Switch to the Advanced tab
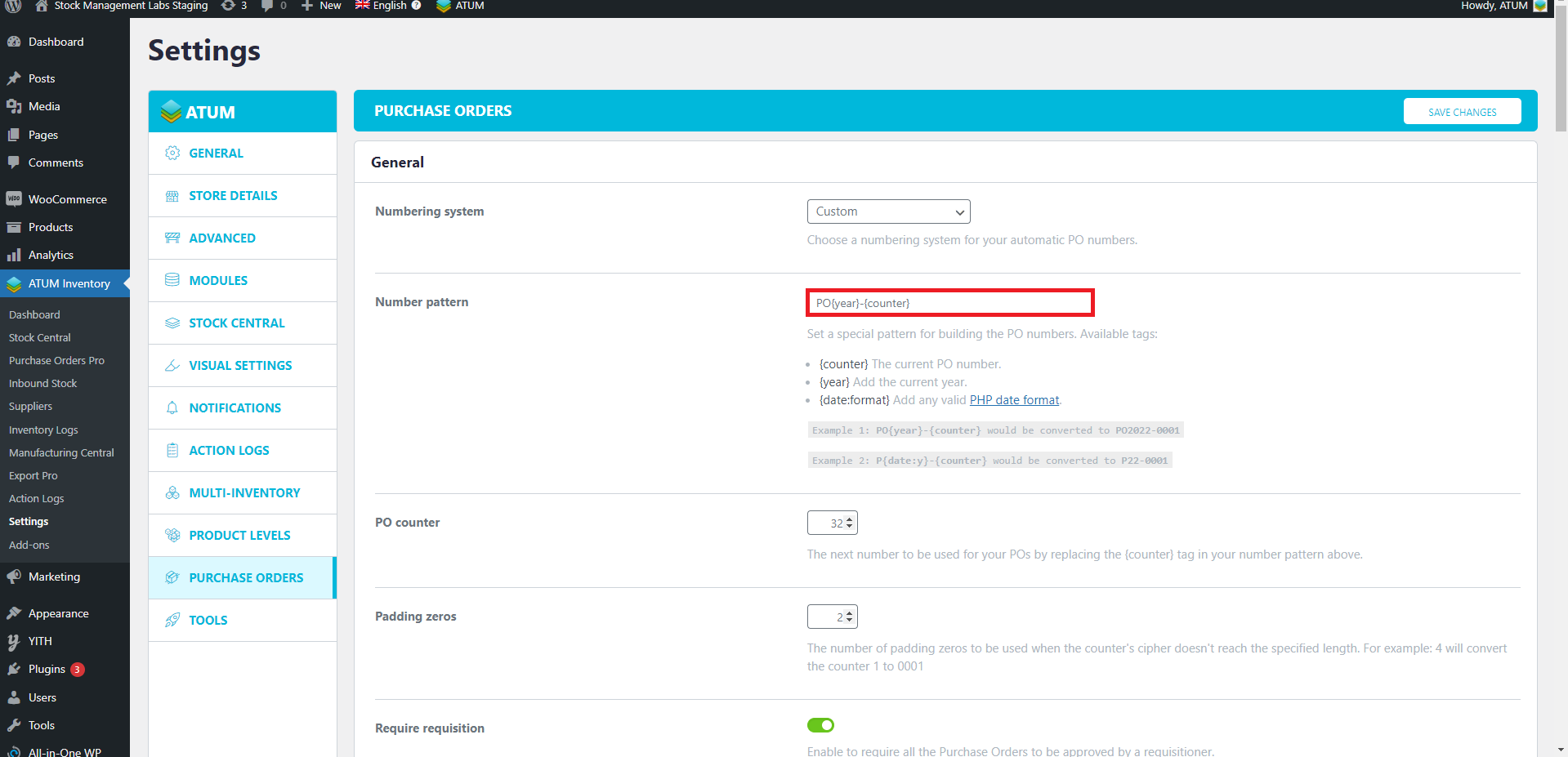Image resolution: width=1568 pixels, height=757 pixels. click(243, 238)
